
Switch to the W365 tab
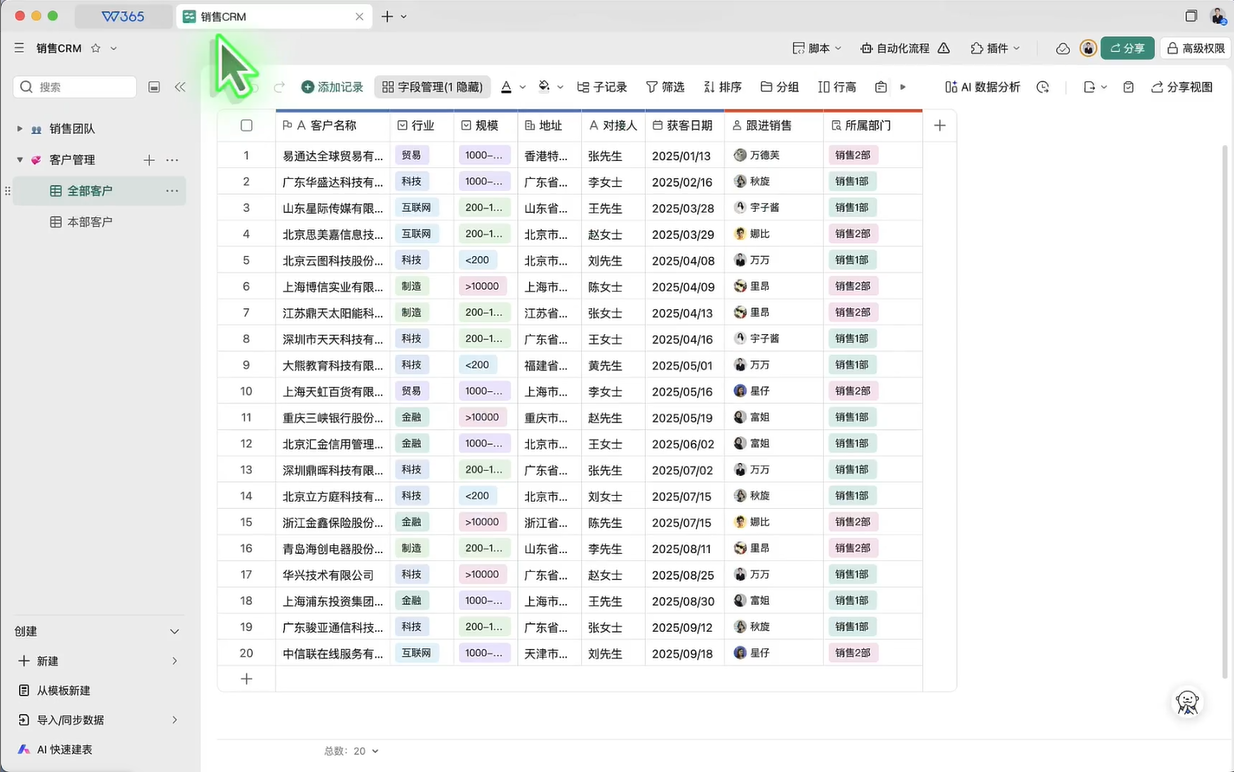click(x=123, y=17)
